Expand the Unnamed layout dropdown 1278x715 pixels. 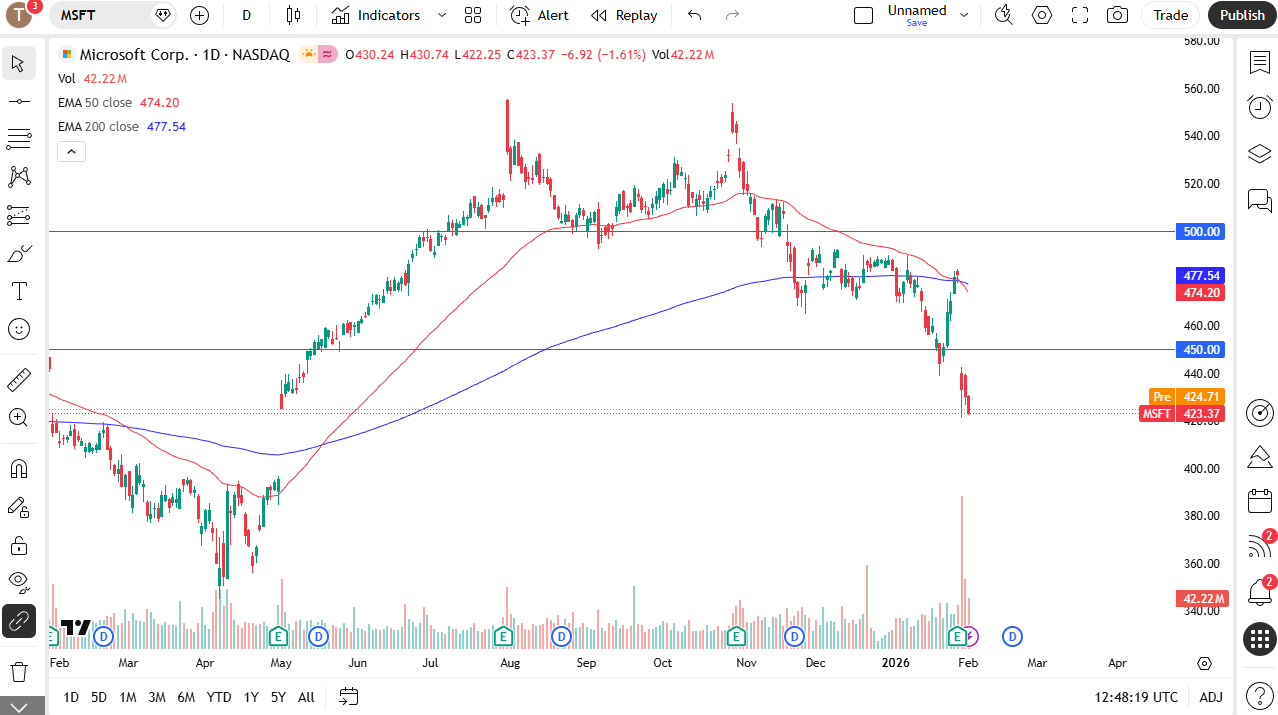(x=964, y=15)
